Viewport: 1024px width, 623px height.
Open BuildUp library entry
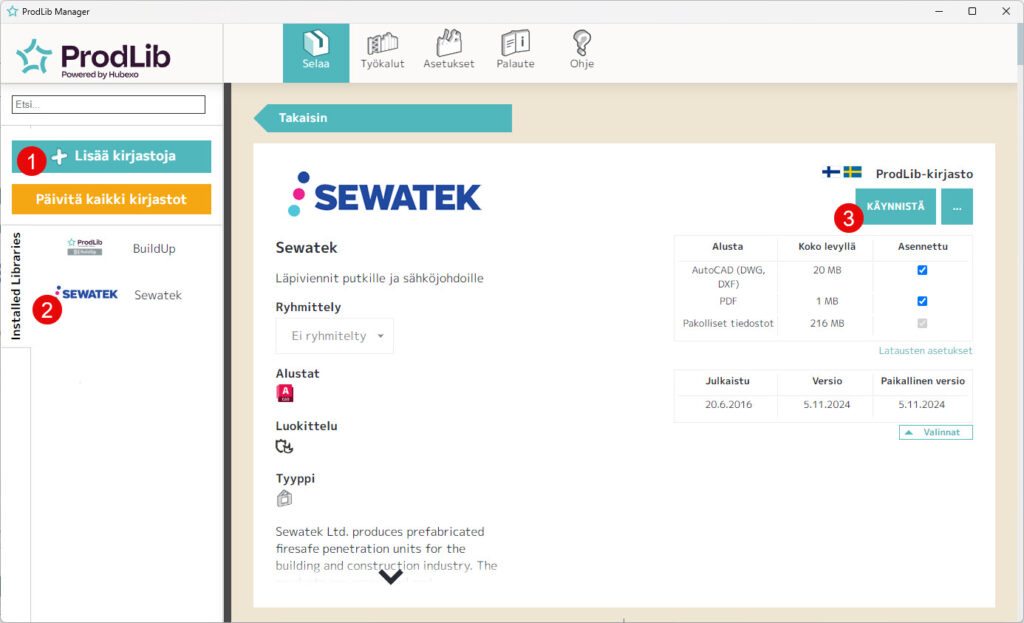(154, 249)
